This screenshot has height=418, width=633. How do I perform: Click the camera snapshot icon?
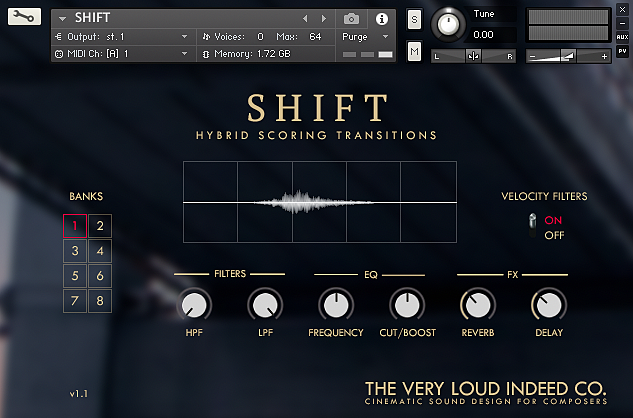[x=351, y=18]
